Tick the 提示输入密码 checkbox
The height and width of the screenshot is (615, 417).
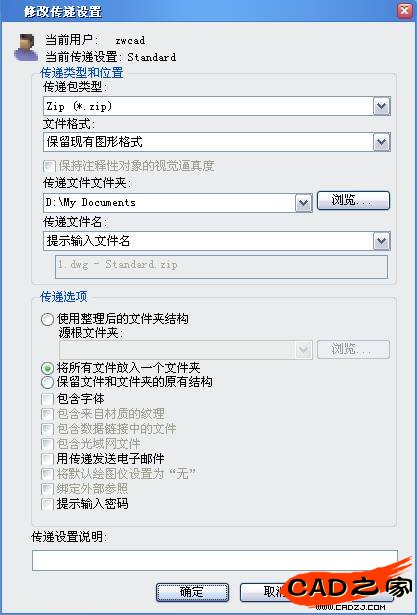point(47,504)
